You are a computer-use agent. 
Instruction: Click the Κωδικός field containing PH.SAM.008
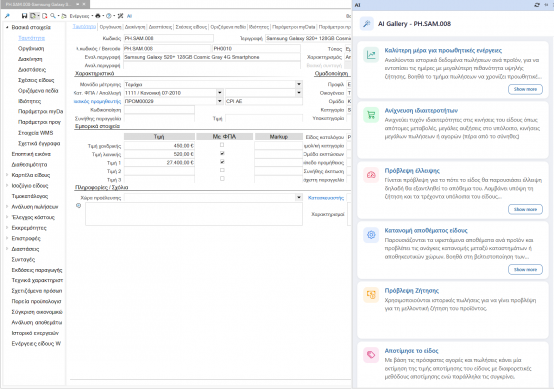[x=169, y=38]
